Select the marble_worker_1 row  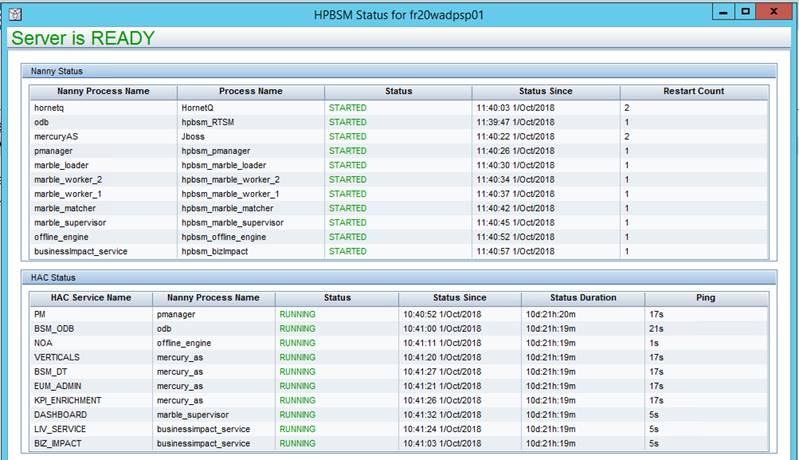(x=399, y=194)
